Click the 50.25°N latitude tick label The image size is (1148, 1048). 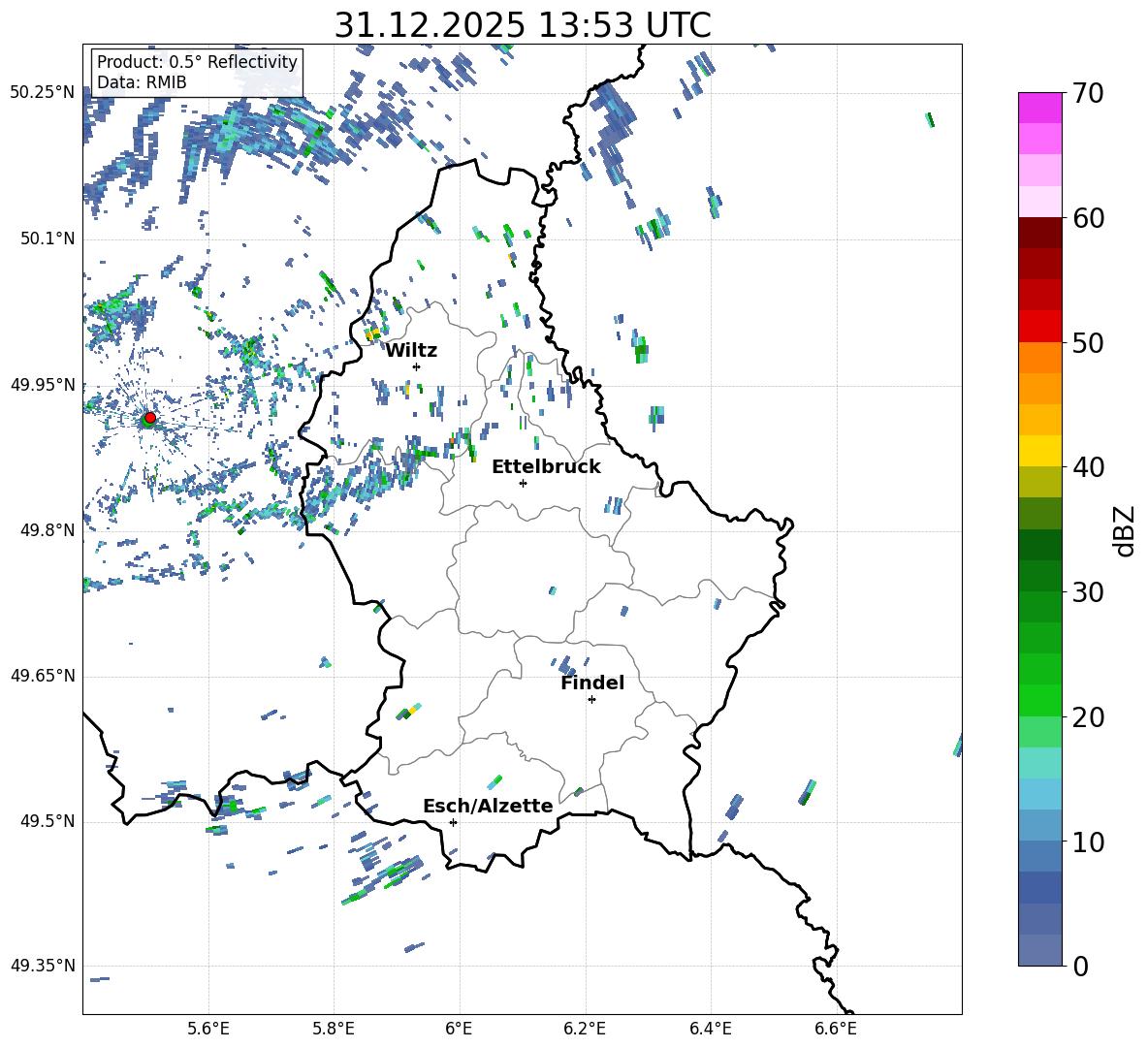pos(42,92)
